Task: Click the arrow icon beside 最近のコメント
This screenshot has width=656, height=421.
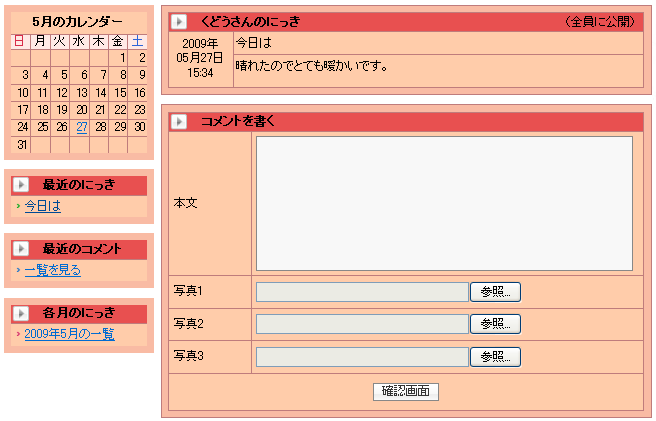Action: (x=21, y=249)
